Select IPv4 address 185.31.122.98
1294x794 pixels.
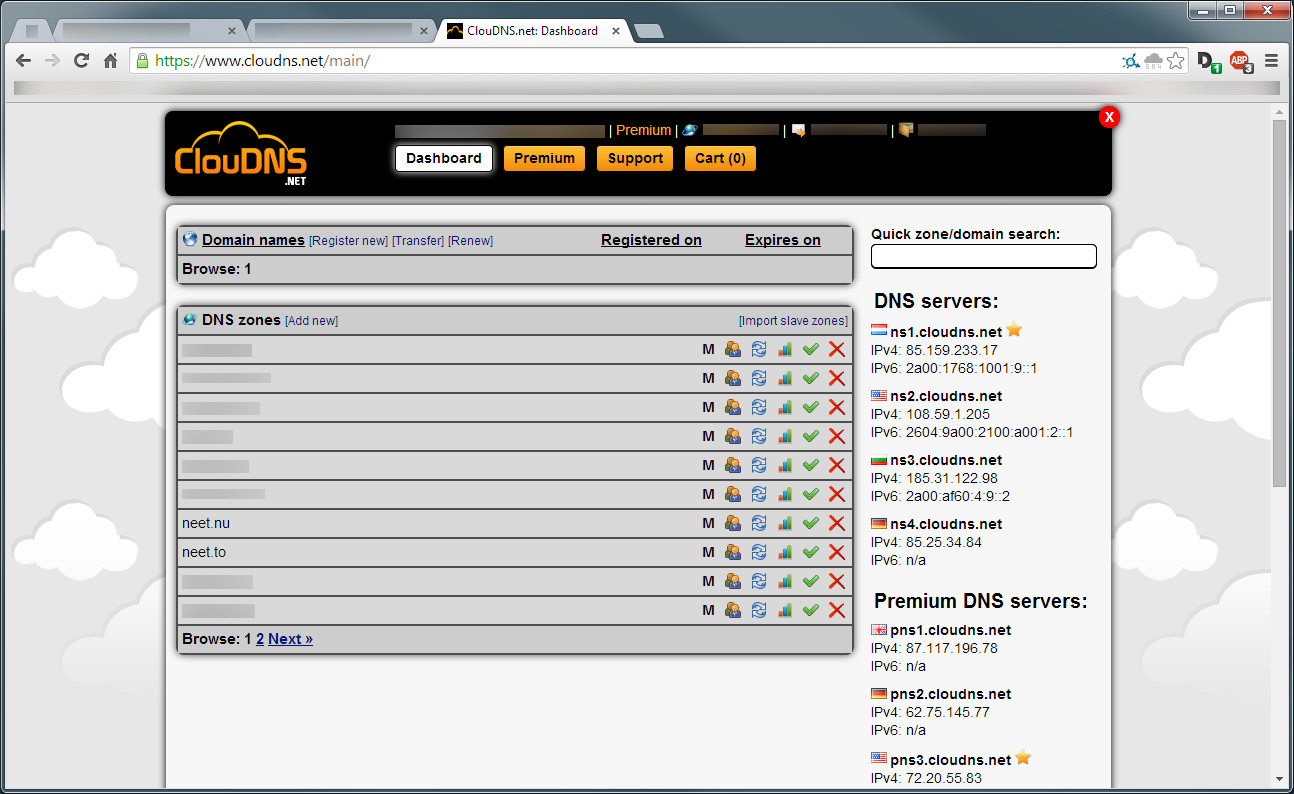pos(952,478)
